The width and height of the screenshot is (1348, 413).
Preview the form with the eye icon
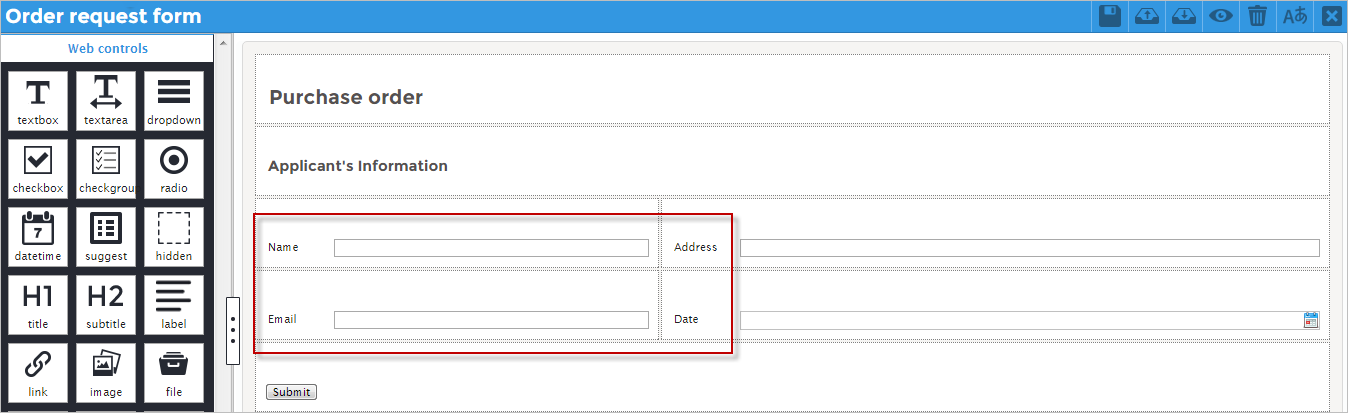pos(1220,16)
